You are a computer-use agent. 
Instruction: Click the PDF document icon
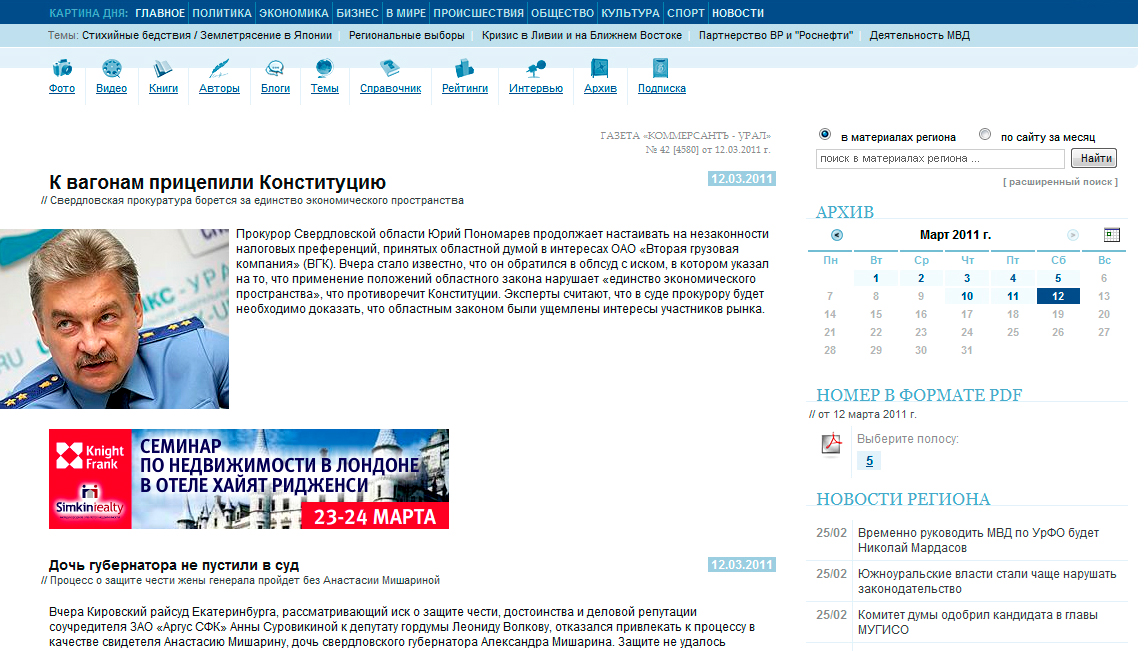(832, 444)
